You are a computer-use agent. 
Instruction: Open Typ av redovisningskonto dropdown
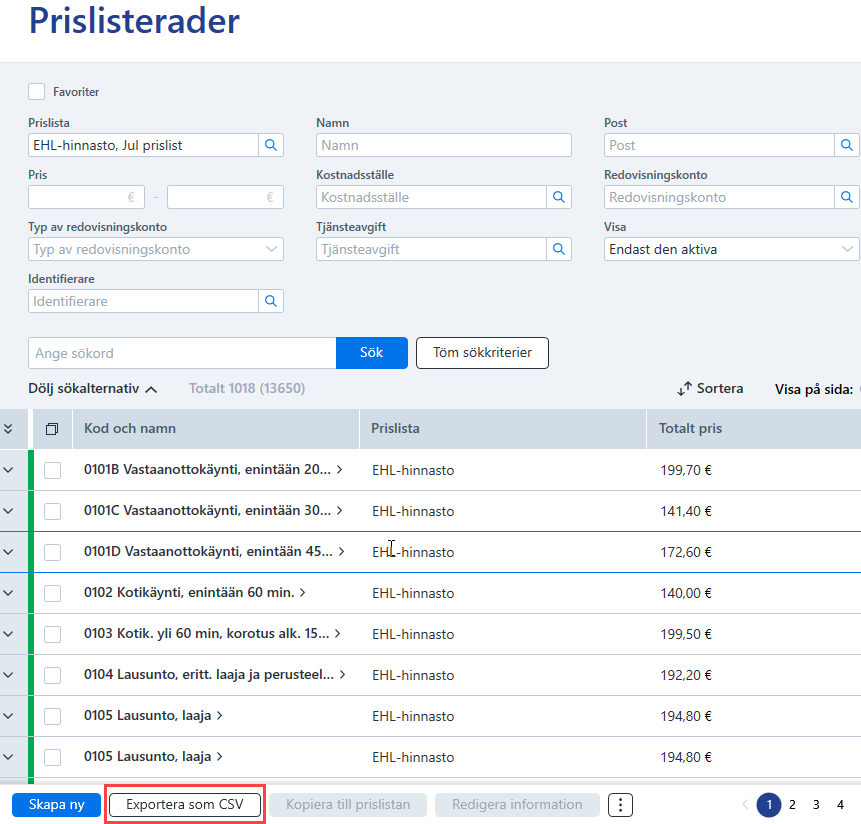(156, 249)
